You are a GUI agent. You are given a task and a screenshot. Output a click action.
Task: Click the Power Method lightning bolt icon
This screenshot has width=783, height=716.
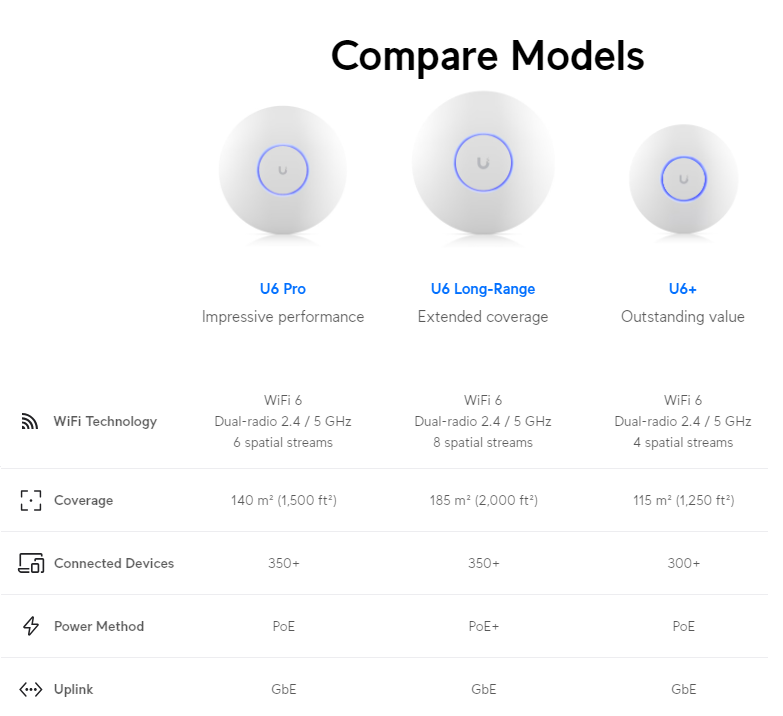coord(31,626)
